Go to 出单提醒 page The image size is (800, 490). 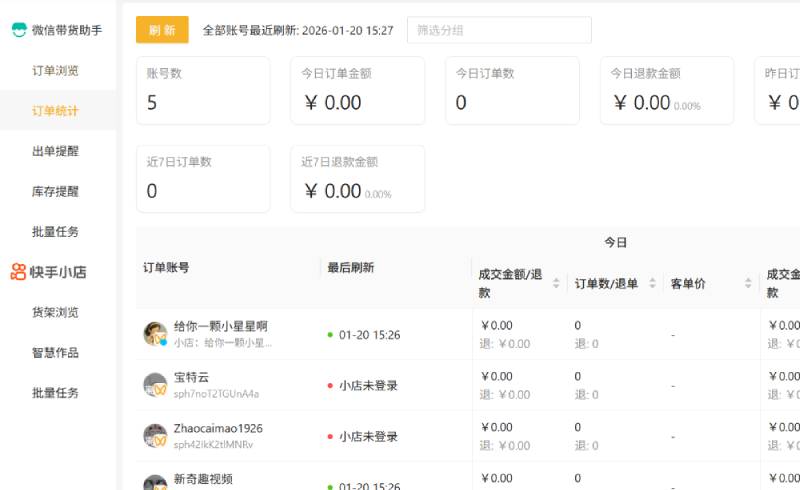pyautogui.click(x=55, y=151)
